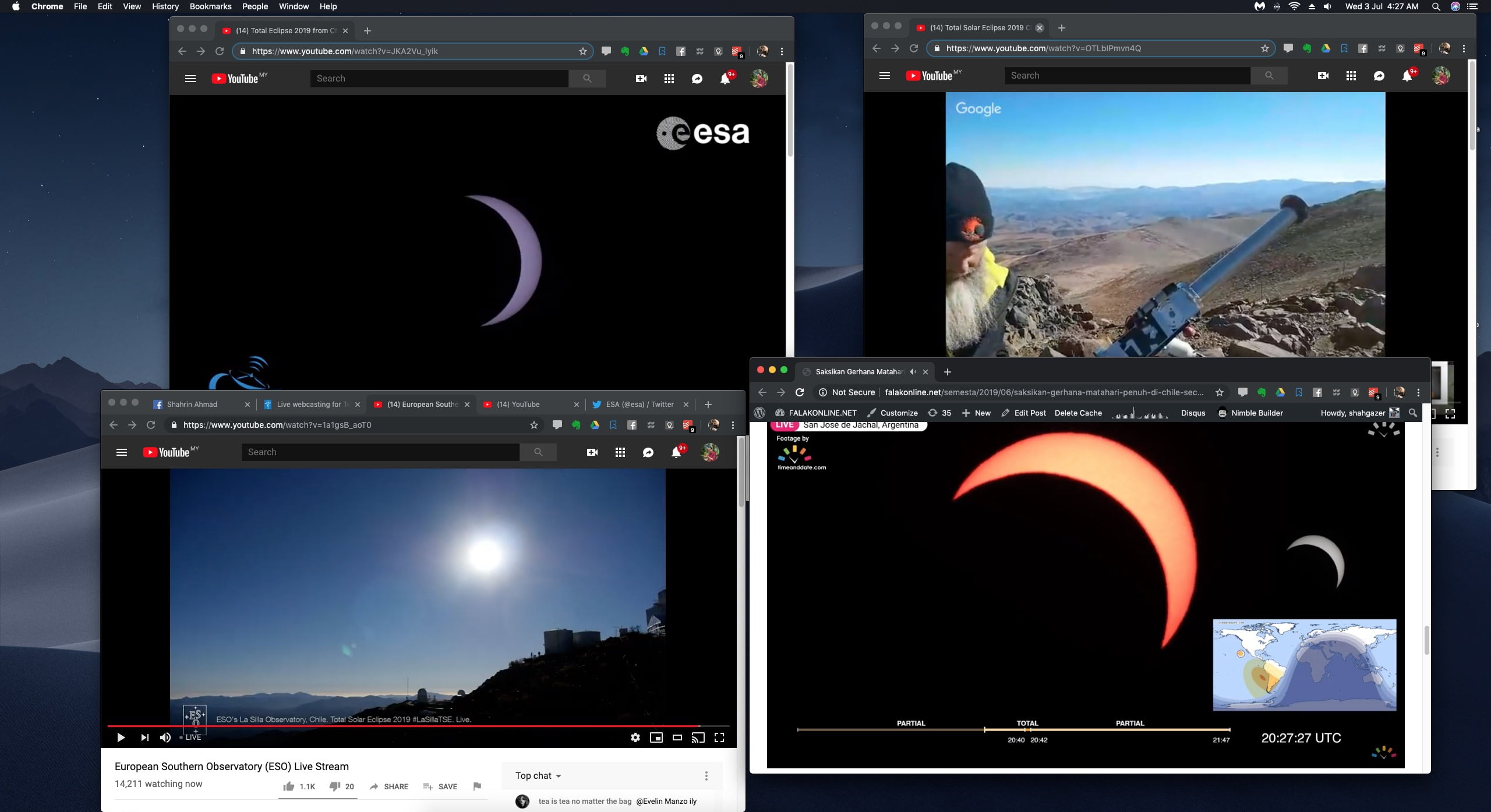Bookmark the ESA video page with star
1491x812 pixels.
pos(583,51)
